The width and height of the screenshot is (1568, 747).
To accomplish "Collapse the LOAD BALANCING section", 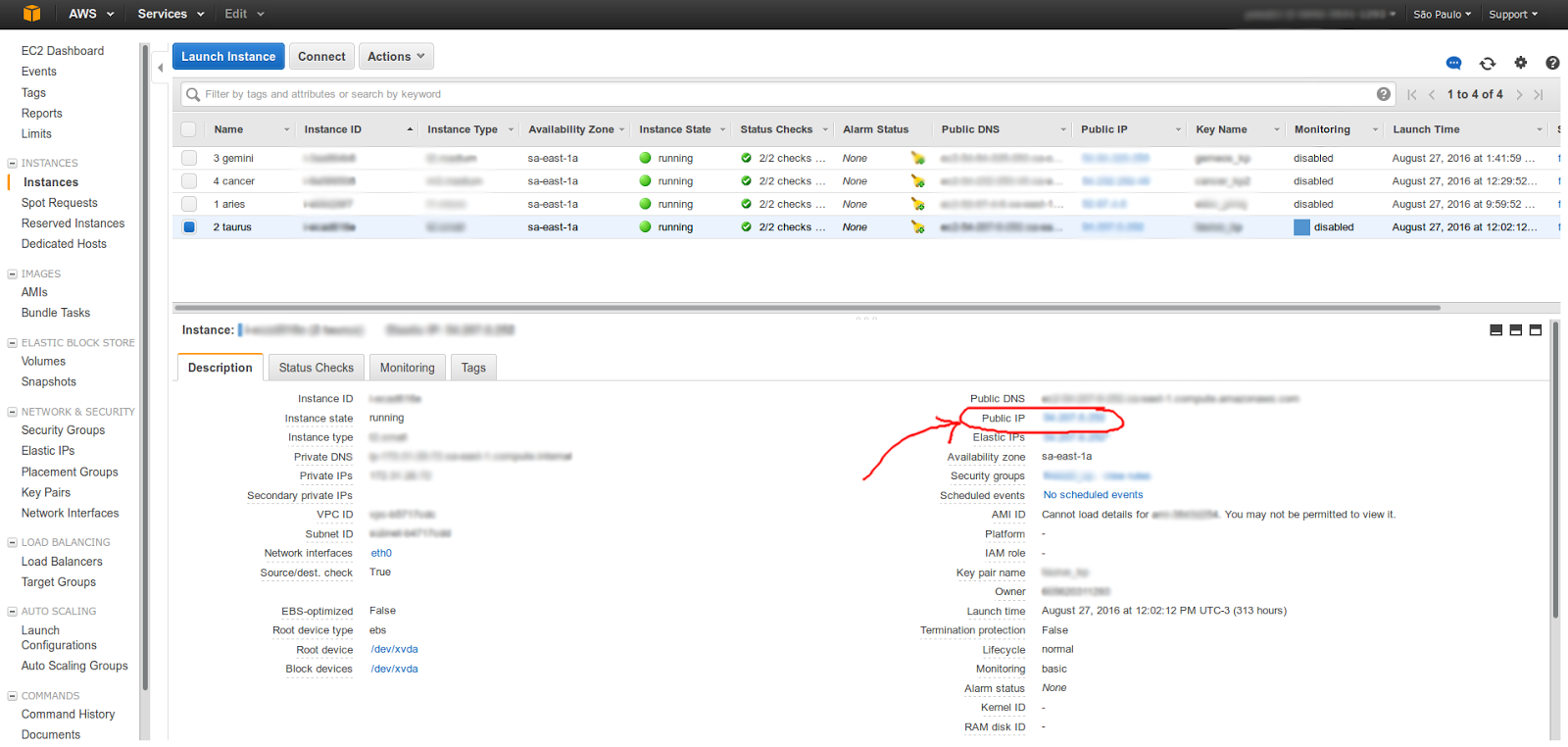I will tap(12, 543).
